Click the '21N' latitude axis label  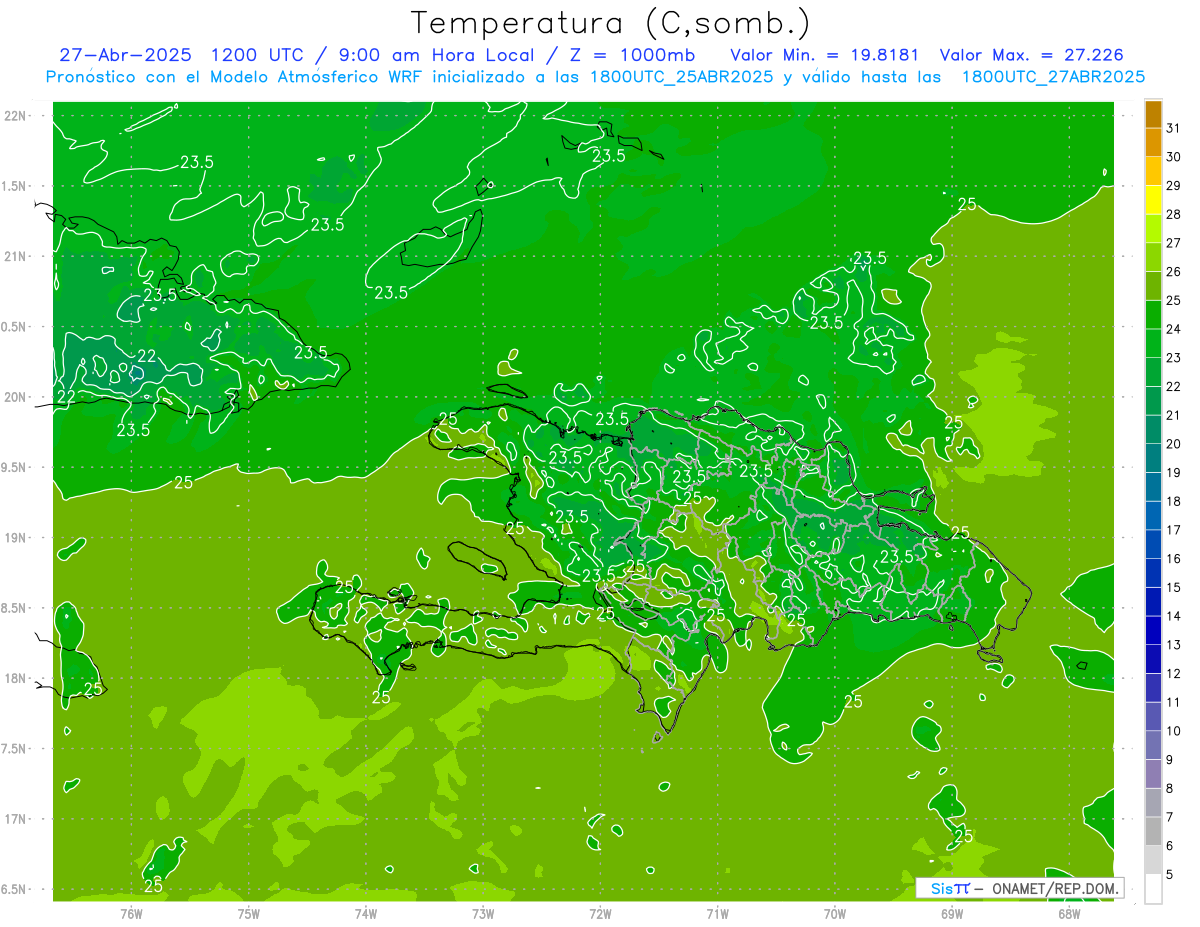14,256
